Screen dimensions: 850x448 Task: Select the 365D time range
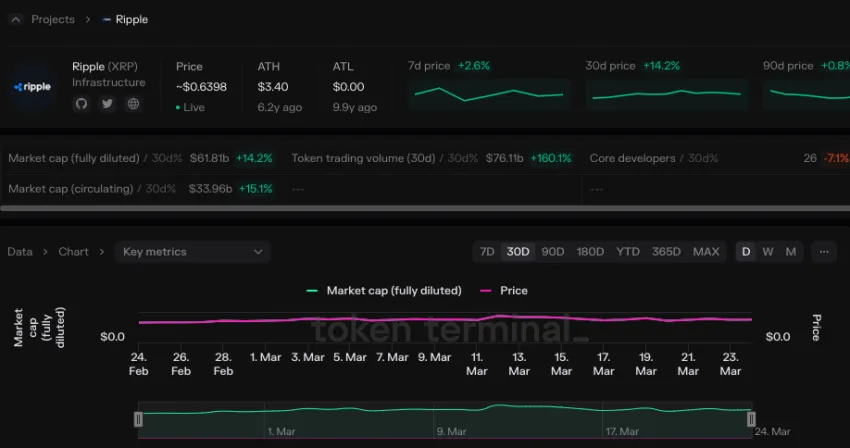[x=666, y=252]
